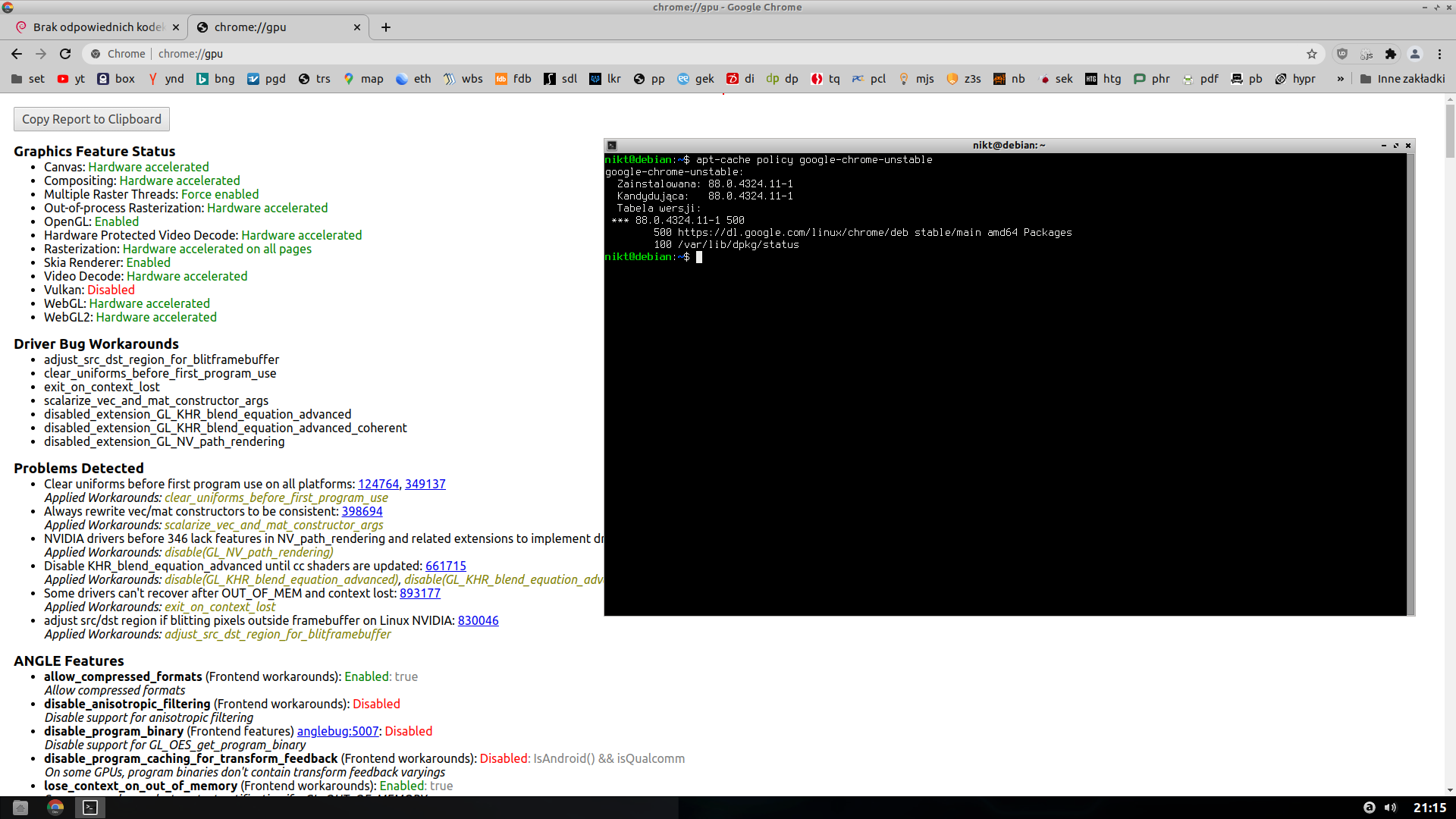
Task: Open the pb bookmark
Action: tap(1247, 79)
